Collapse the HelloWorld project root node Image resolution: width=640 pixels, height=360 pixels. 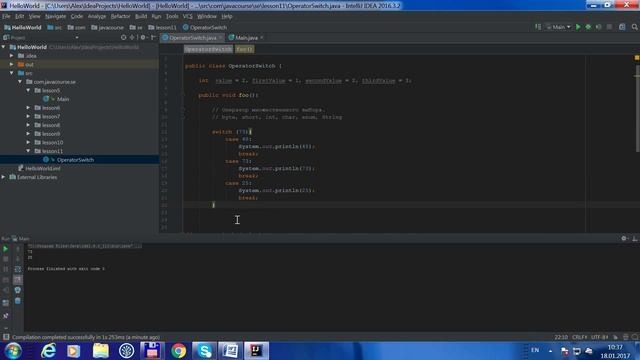pyautogui.click(x=4, y=47)
